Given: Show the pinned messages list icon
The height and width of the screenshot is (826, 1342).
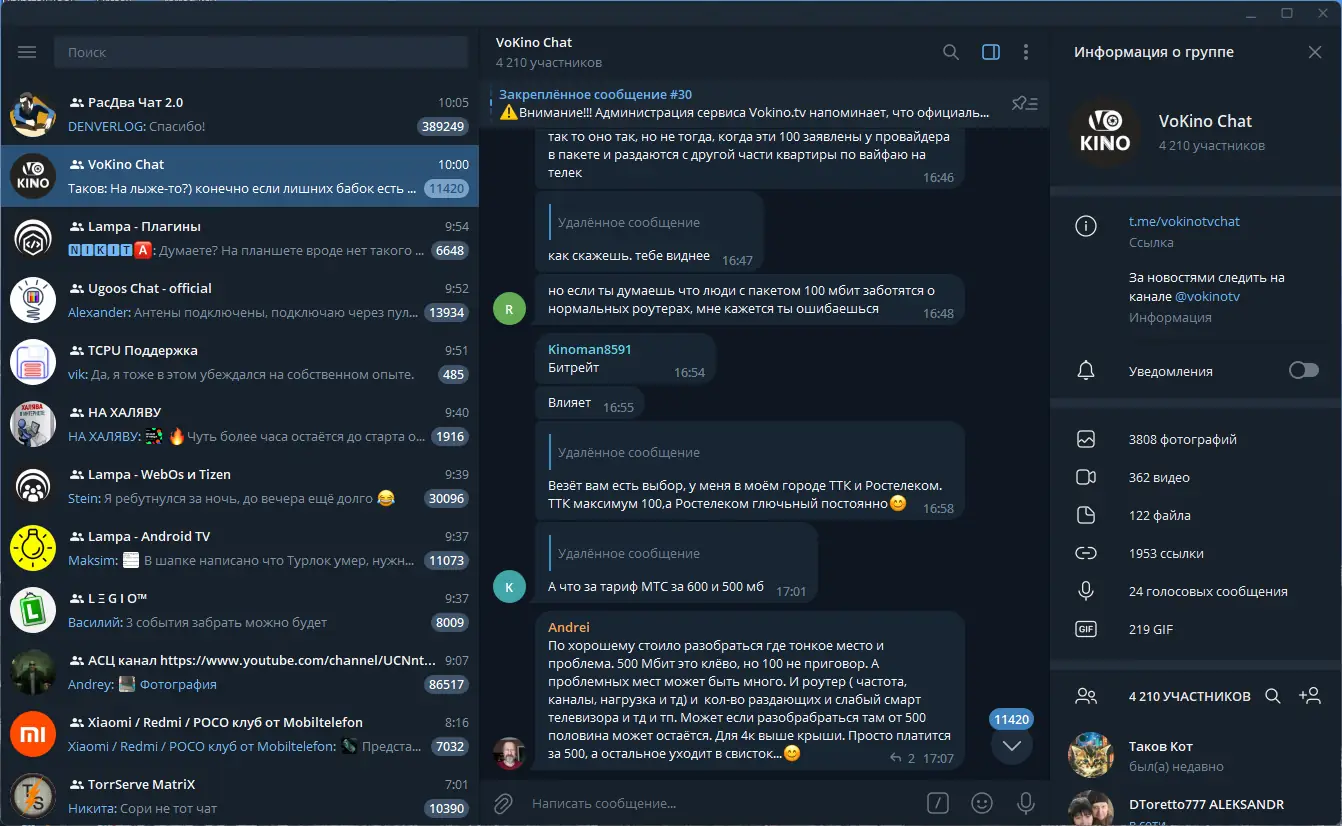Looking at the screenshot, I should coord(1025,103).
